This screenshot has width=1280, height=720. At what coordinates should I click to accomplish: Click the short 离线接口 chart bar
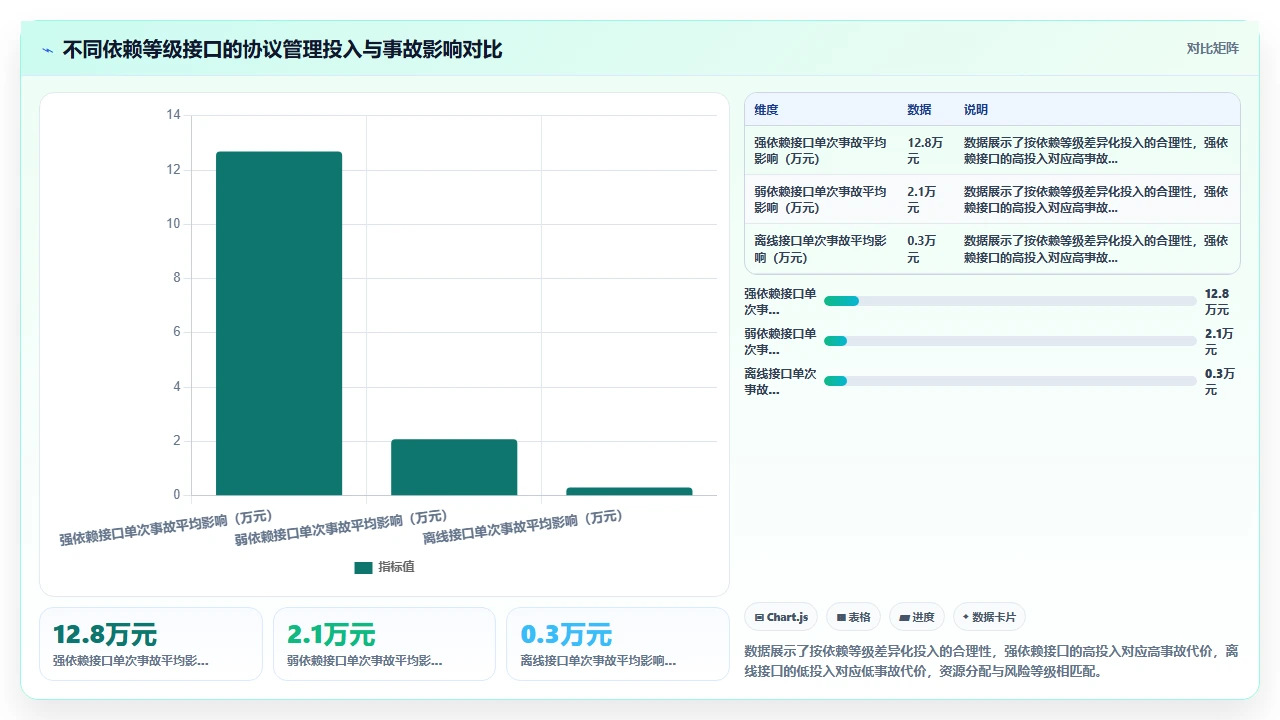tap(629, 491)
